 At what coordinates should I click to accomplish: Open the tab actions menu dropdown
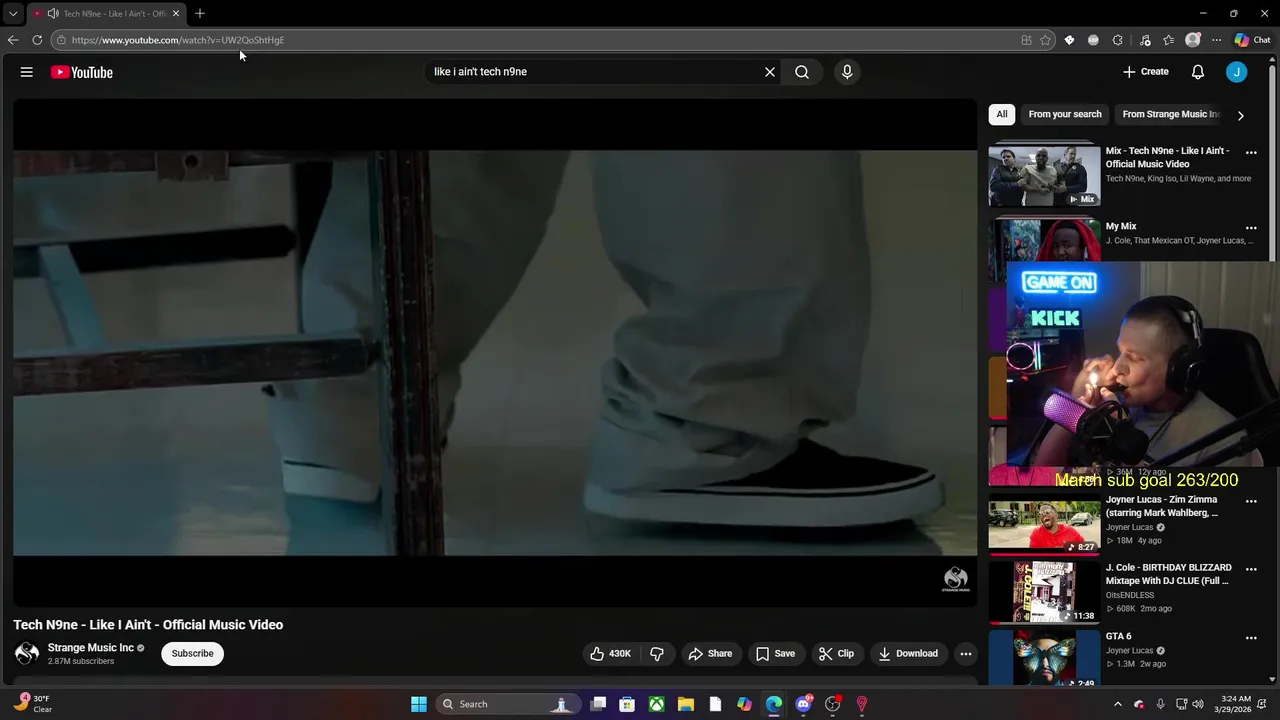click(13, 14)
